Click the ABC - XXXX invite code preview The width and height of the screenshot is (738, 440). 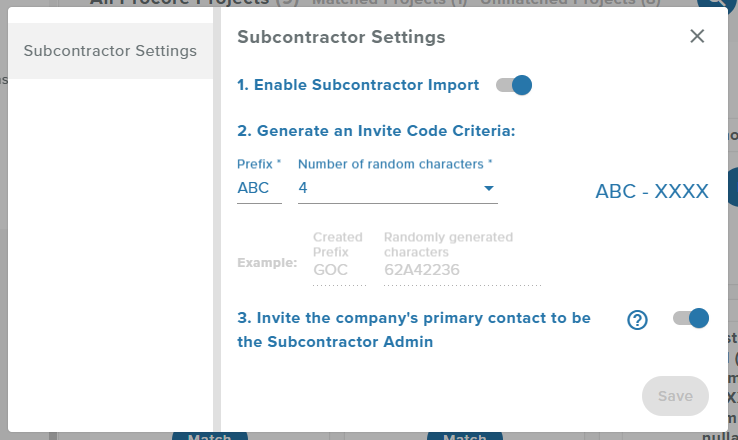click(652, 192)
